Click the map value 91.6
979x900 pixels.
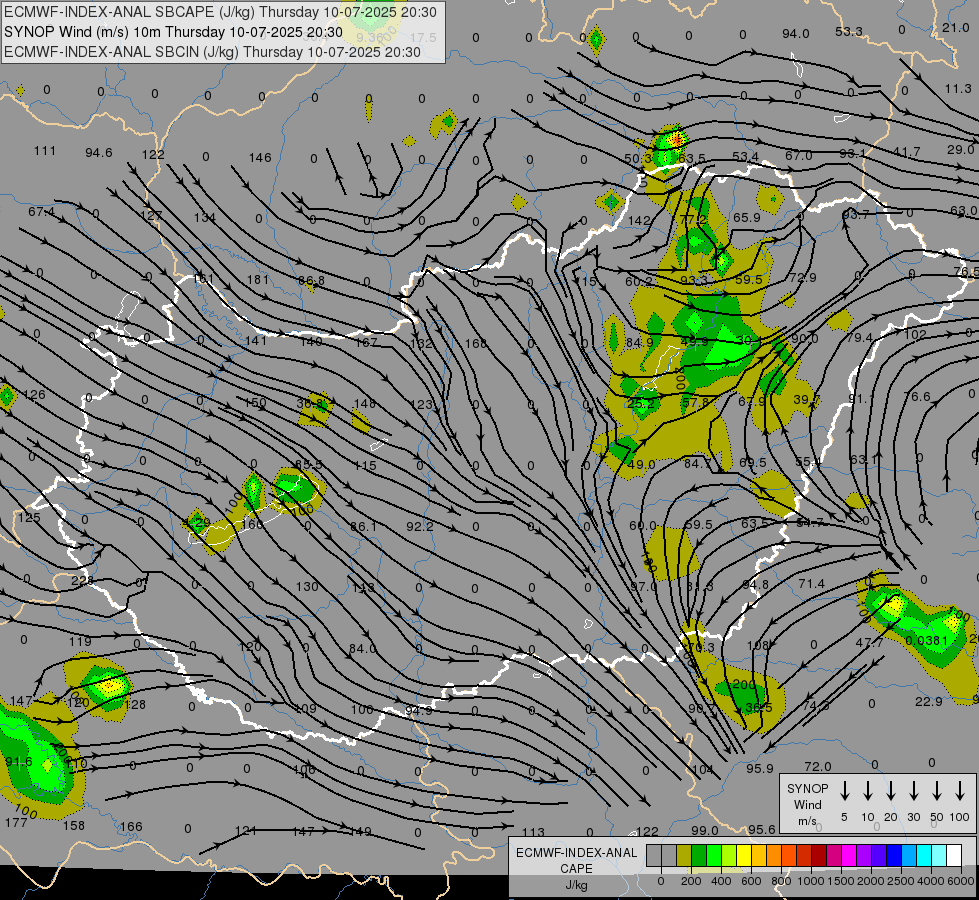[x=19, y=761]
